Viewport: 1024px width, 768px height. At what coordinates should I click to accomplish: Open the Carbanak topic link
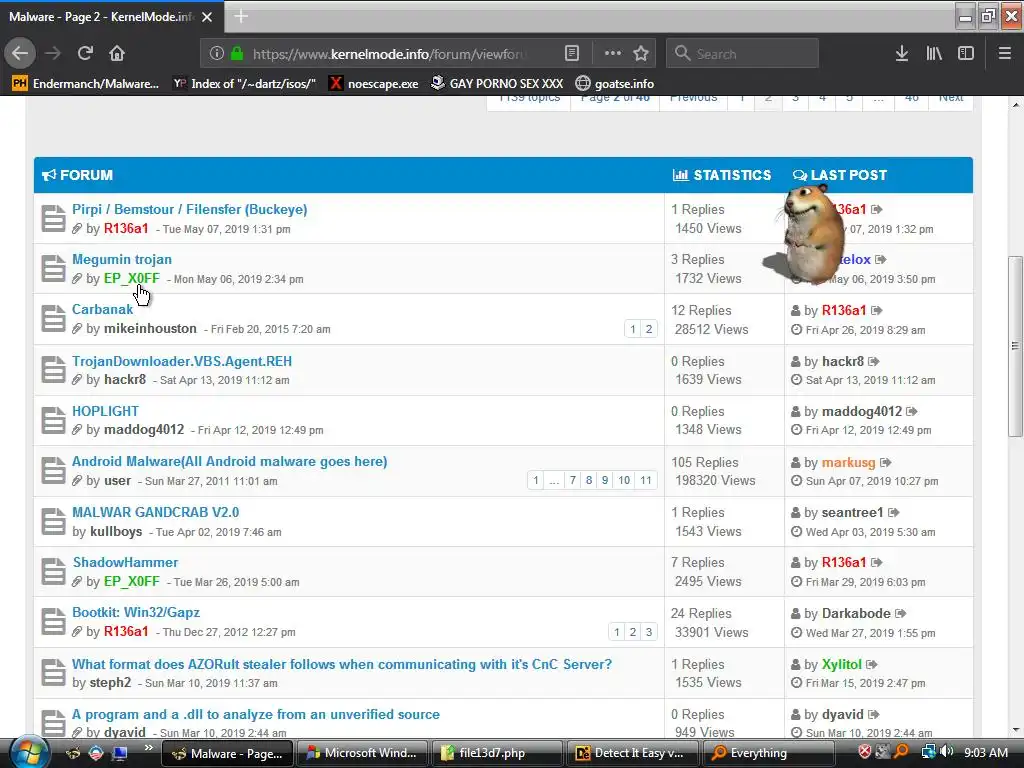[102, 310]
